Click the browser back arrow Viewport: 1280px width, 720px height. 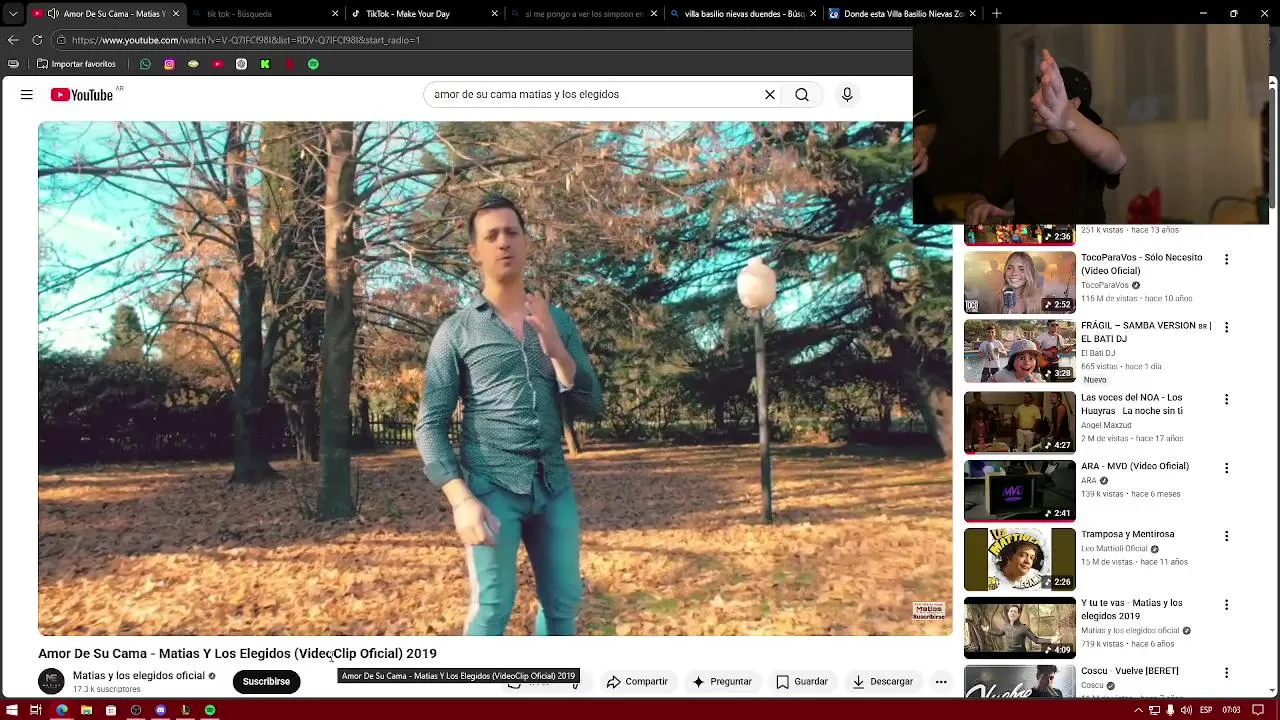[13, 40]
